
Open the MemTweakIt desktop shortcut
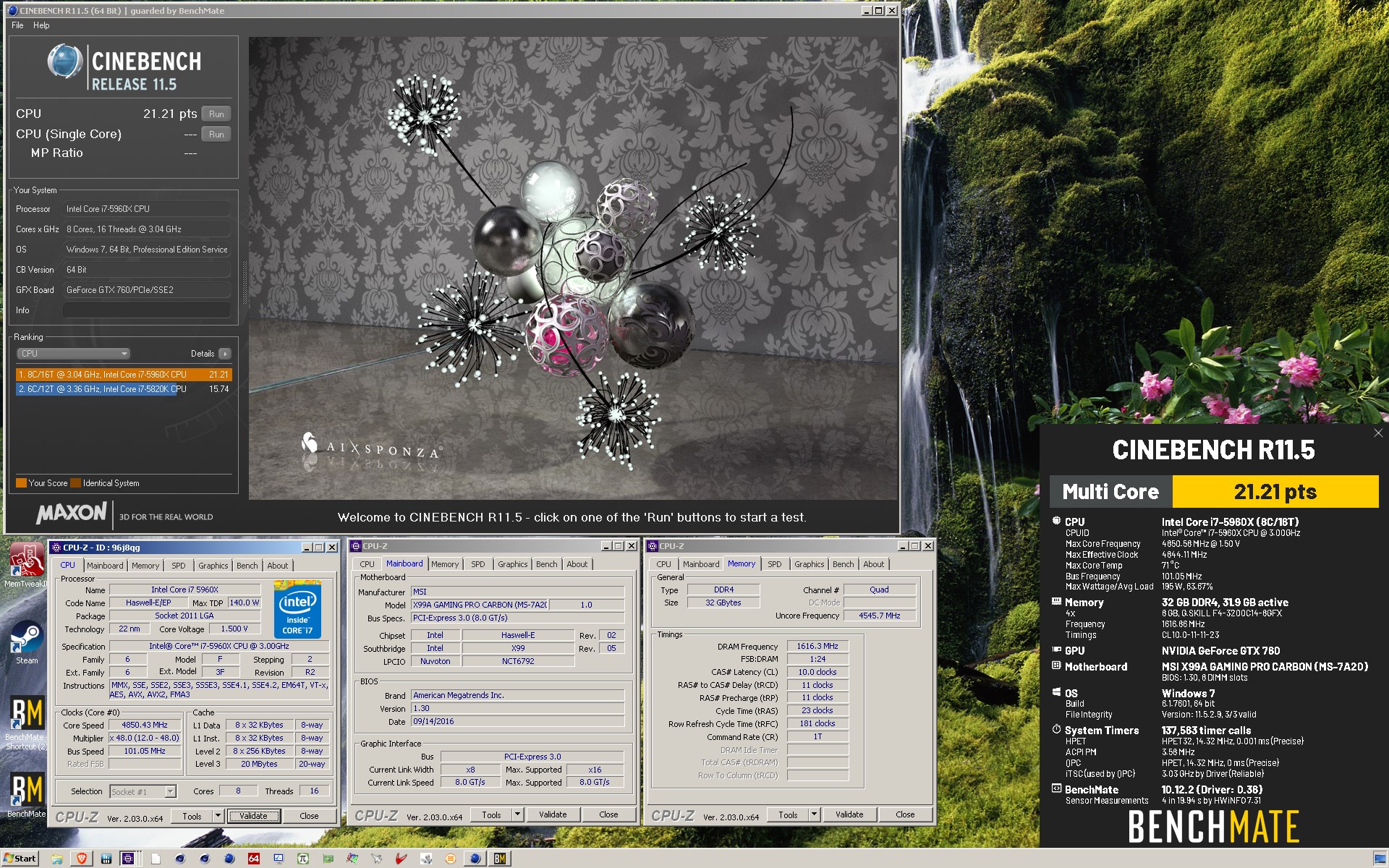coord(26,564)
